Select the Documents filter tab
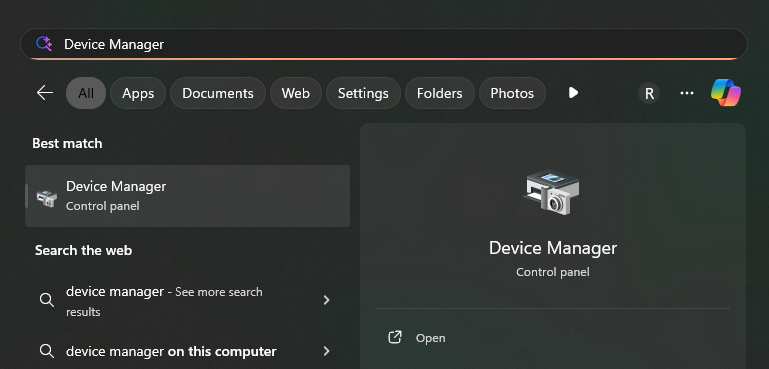This screenshot has height=369, width=769. click(218, 93)
